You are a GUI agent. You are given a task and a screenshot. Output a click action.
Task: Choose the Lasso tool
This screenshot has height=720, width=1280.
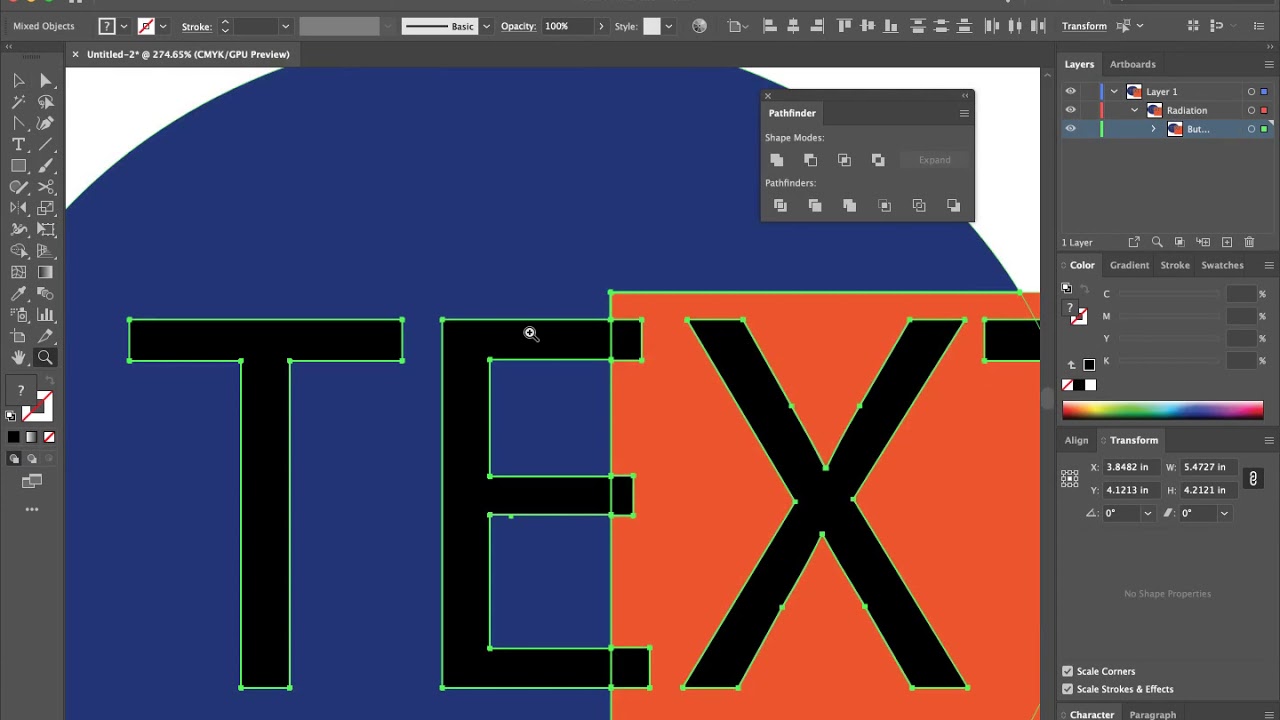coord(46,102)
